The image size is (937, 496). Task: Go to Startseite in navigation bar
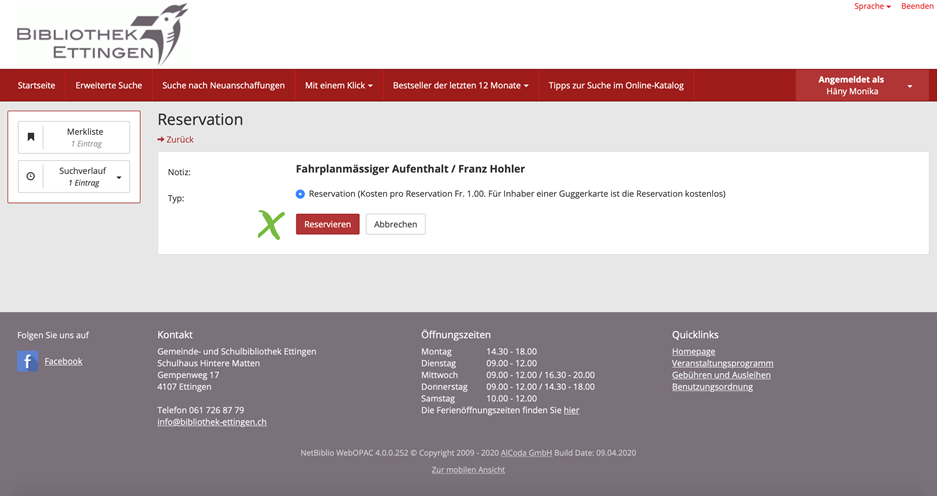click(x=36, y=86)
